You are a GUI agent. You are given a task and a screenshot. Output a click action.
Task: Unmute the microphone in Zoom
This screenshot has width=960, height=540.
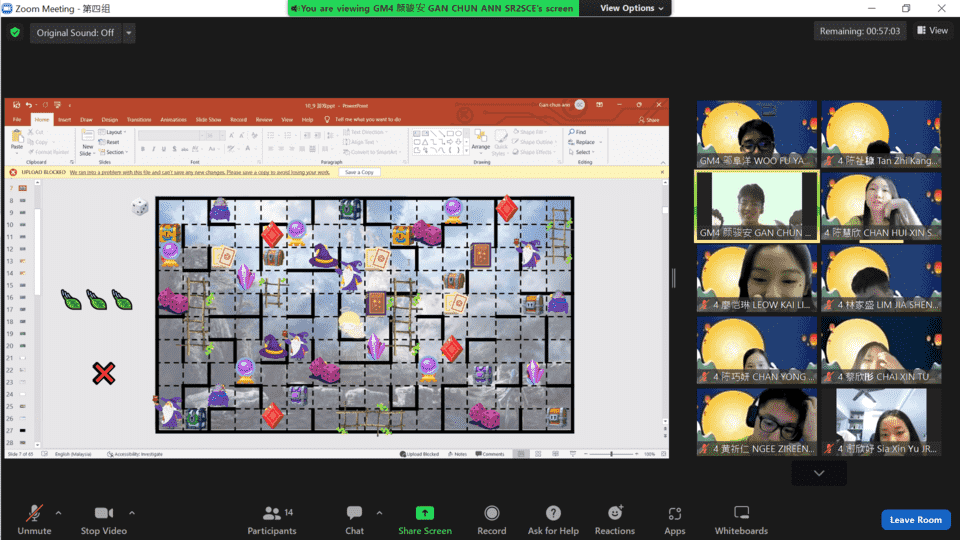[34, 520]
